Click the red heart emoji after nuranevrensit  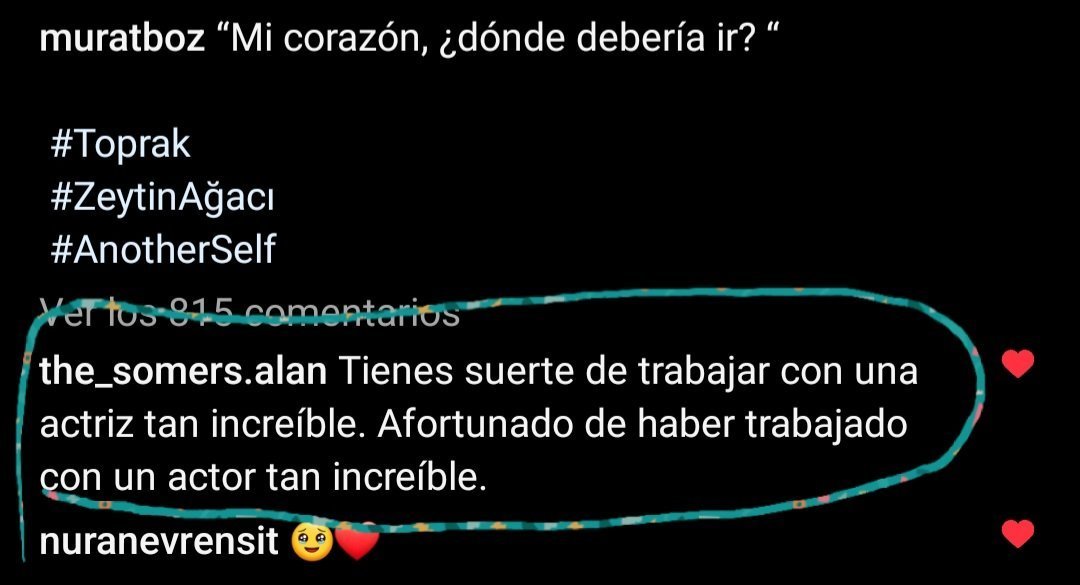coord(357,542)
